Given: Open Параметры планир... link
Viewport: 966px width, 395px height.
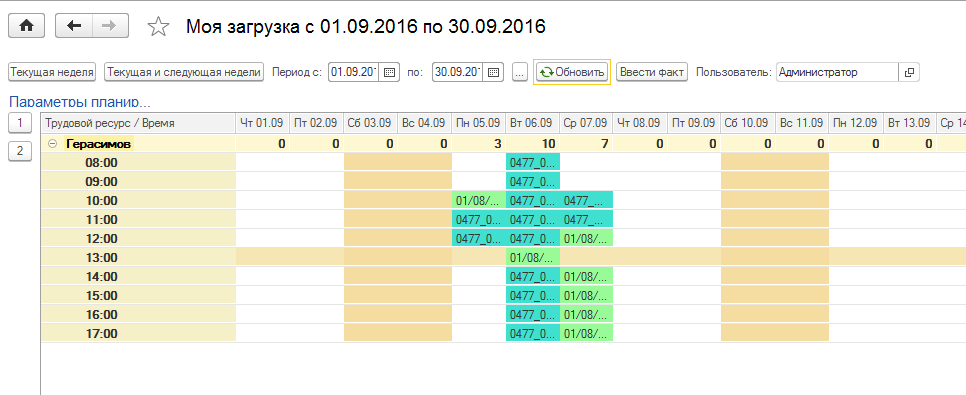Looking at the screenshot, I should point(79,102).
